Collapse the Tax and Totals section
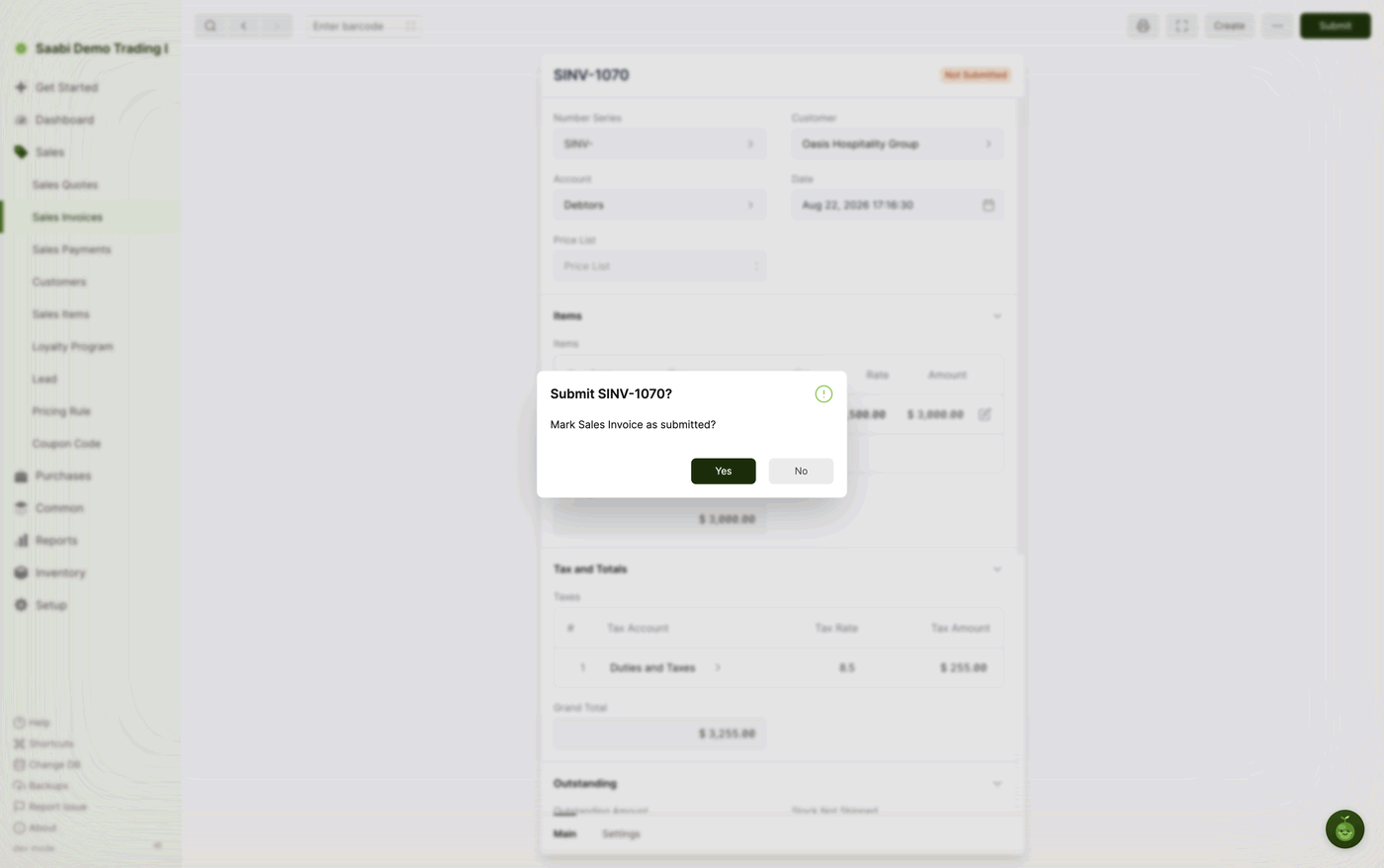The height and width of the screenshot is (868, 1384). click(996, 569)
